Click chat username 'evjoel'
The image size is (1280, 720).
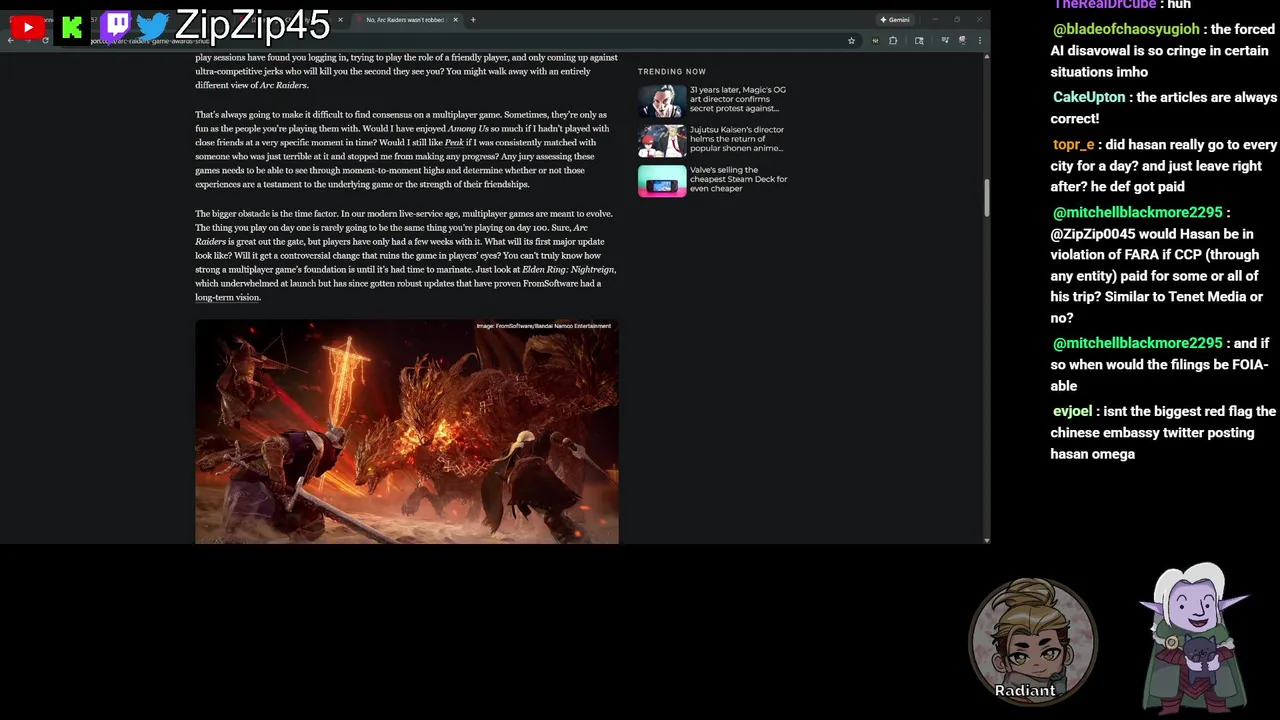click(x=1073, y=411)
